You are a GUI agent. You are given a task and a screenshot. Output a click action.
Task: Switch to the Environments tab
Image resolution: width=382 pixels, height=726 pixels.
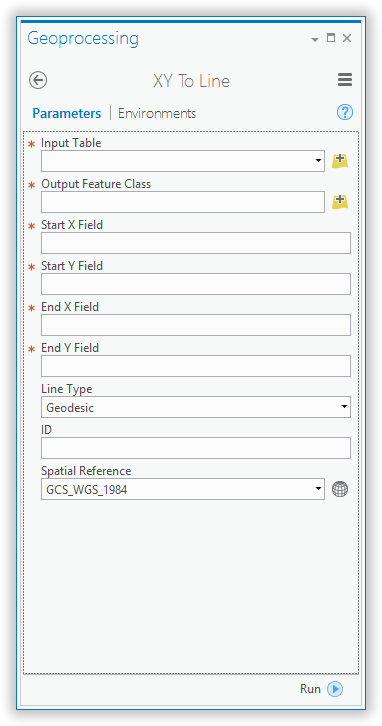point(157,113)
